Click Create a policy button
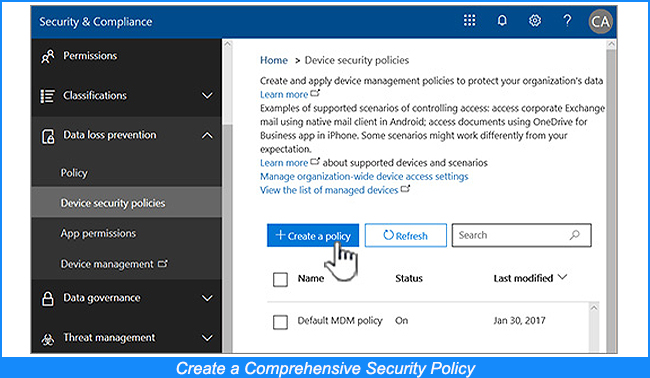The width and height of the screenshot is (650, 378). coord(313,235)
